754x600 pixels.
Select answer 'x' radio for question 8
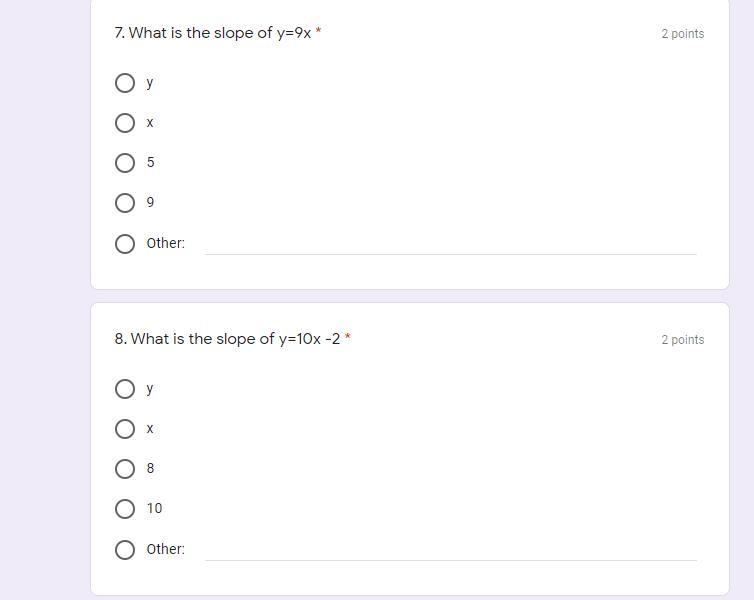[125, 429]
